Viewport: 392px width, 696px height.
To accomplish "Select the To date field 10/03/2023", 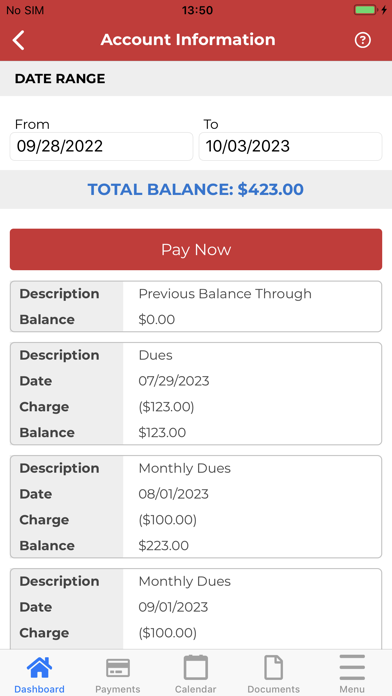I will click(290, 146).
